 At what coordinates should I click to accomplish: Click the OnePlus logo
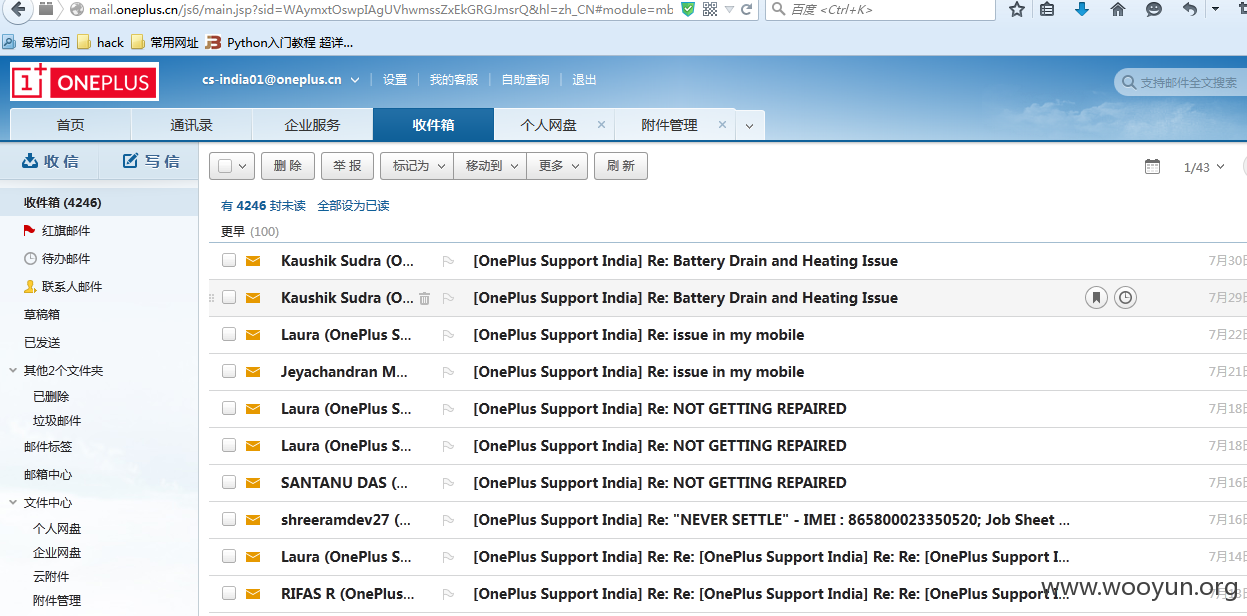pos(84,82)
